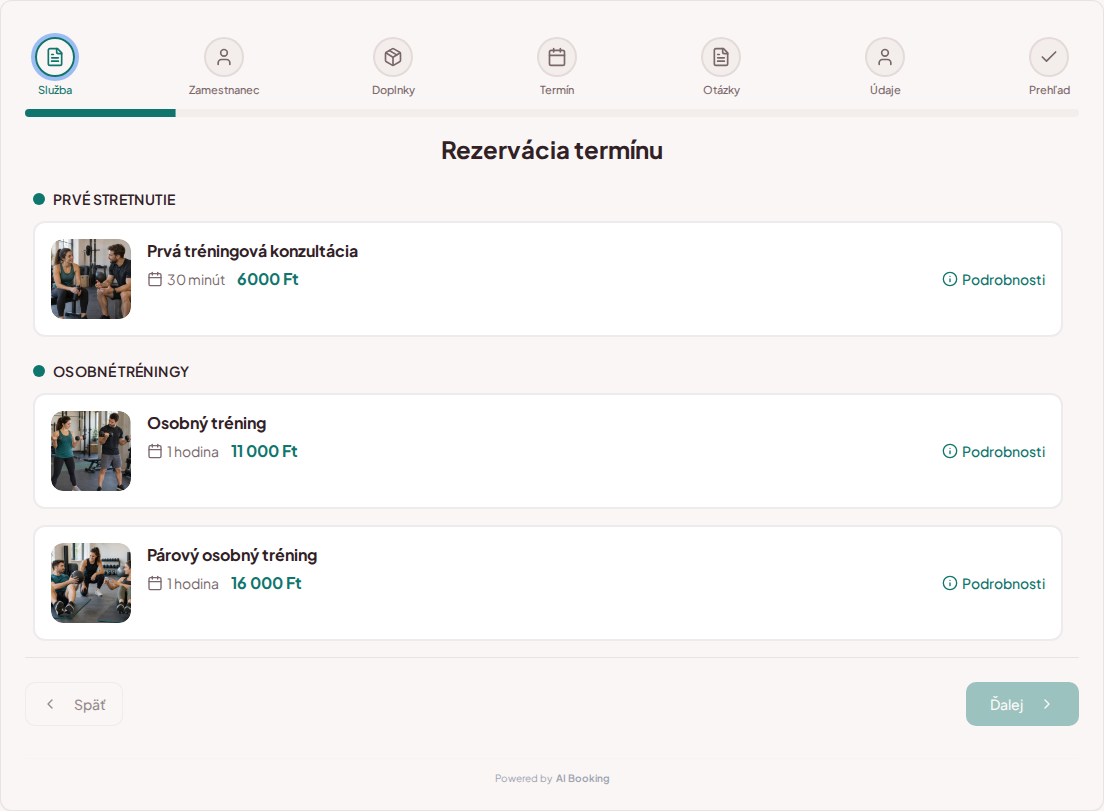Choose the Osobný tréning service title
Image resolution: width=1104 pixels, height=811 pixels.
[206, 423]
